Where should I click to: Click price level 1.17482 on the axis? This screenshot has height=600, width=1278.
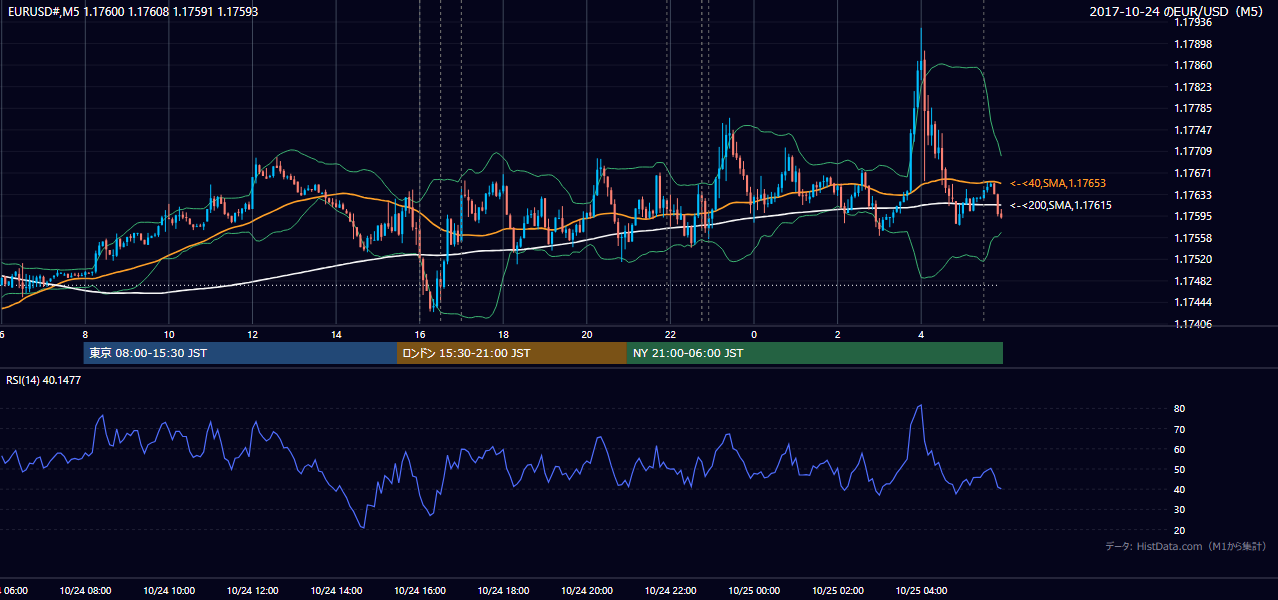[x=1193, y=281]
